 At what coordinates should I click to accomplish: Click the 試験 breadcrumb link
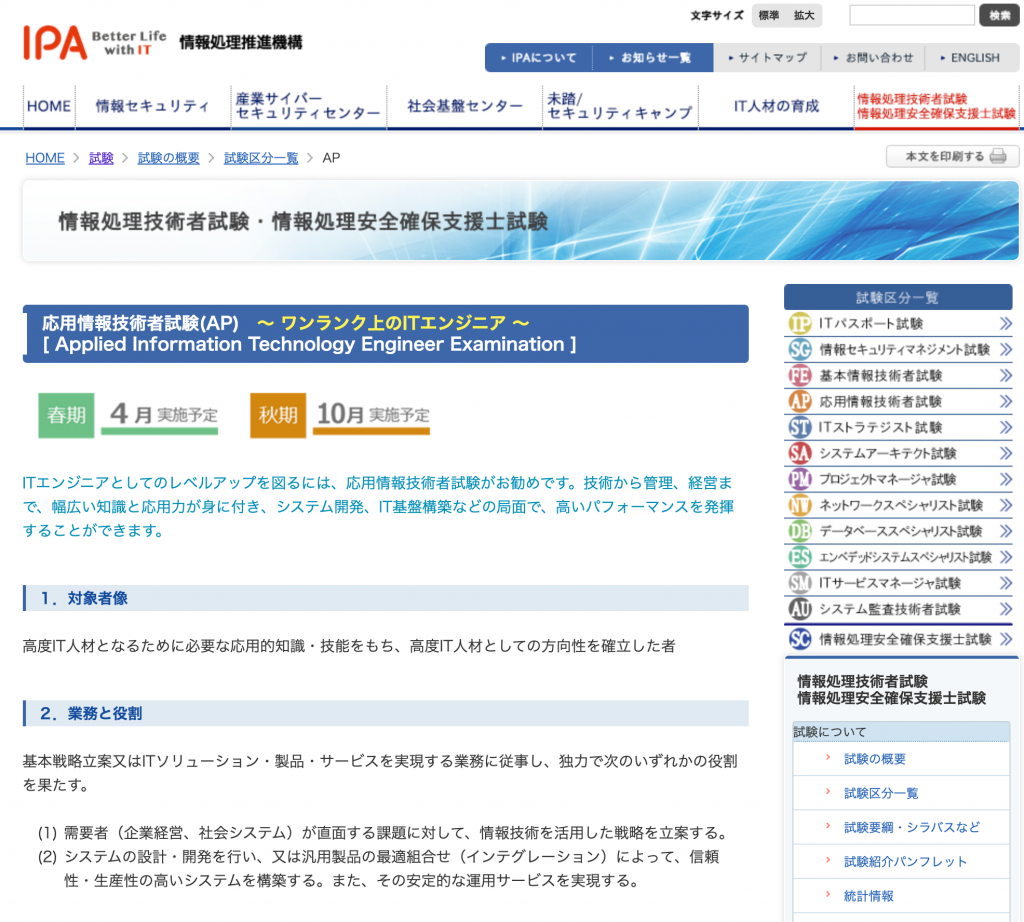pyautogui.click(x=101, y=158)
